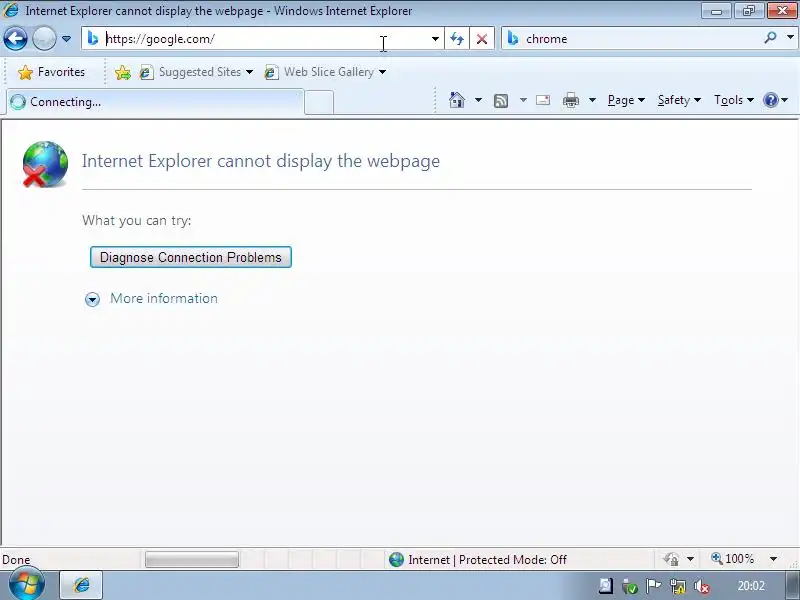Expand the Home button dropdown arrow
The width and height of the screenshot is (800, 600).
478,100
